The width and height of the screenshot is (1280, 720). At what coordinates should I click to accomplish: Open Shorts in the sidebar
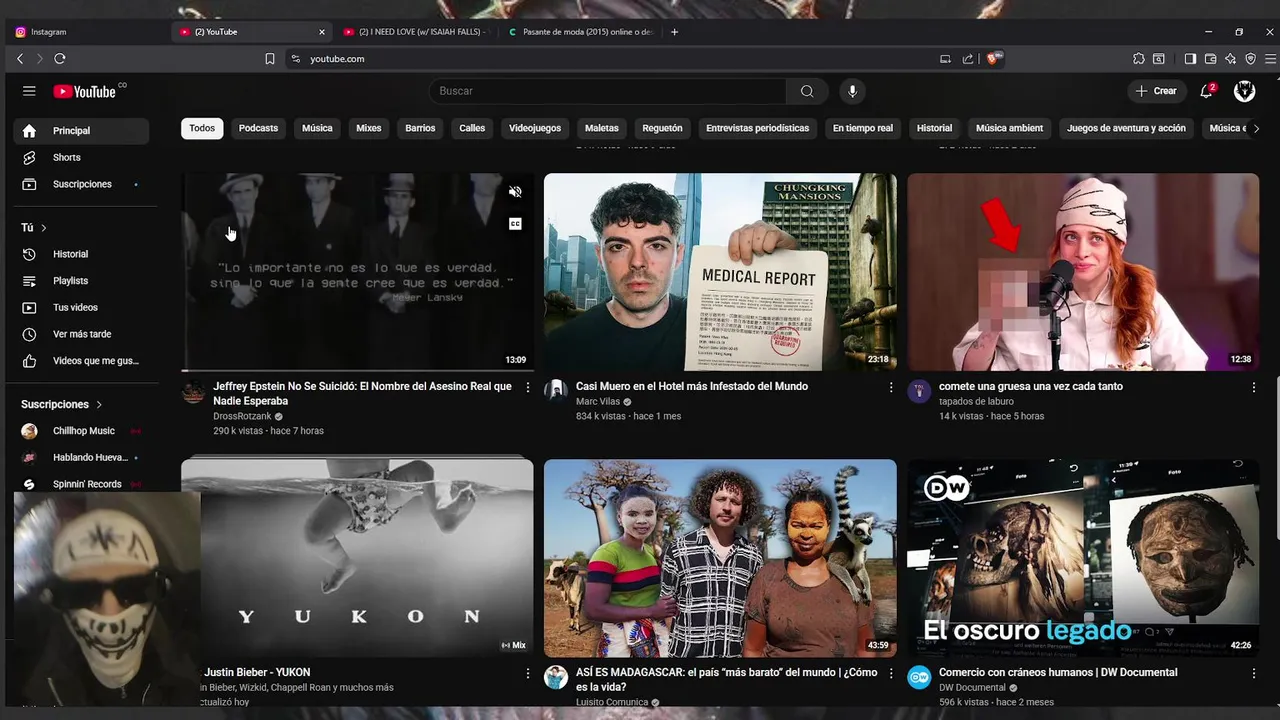click(x=81, y=158)
